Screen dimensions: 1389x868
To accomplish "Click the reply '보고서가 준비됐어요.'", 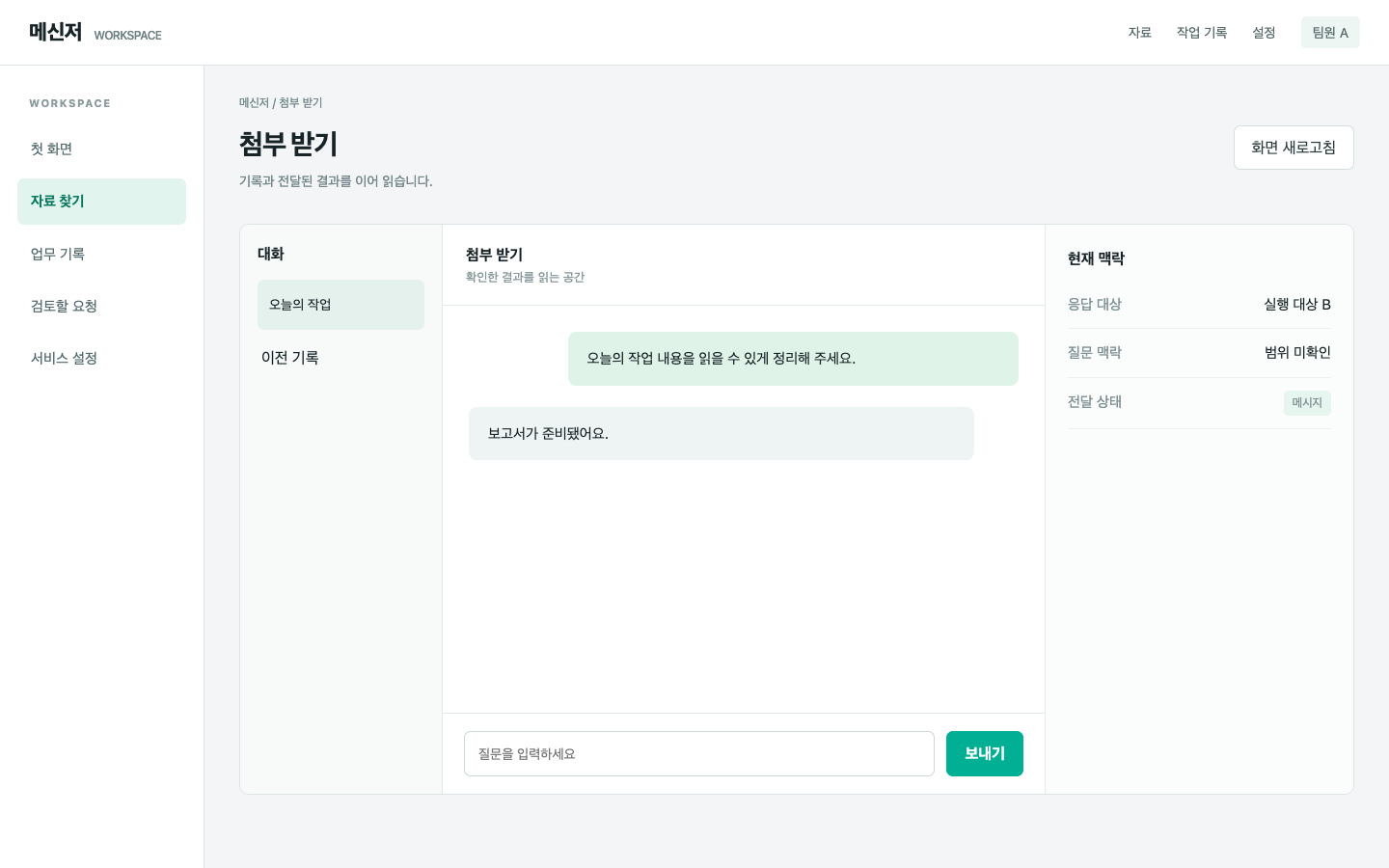I will click(722, 434).
